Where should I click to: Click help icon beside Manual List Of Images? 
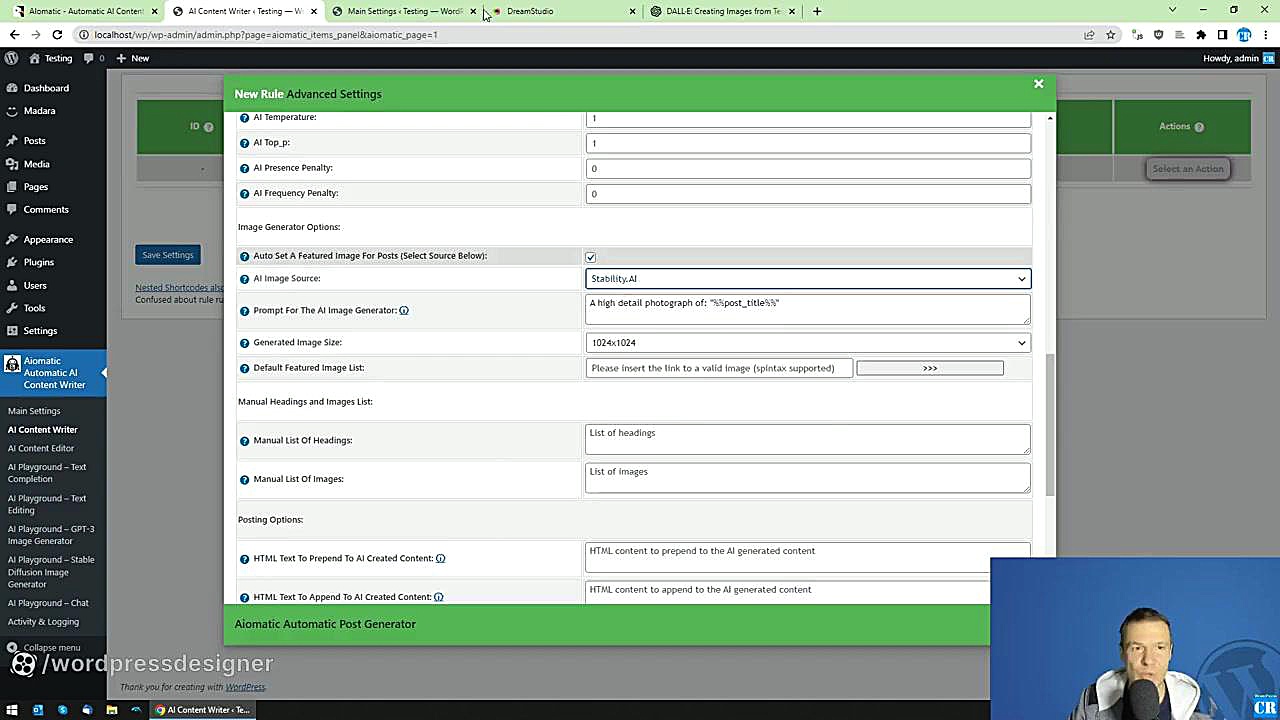[x=244, y=480]
